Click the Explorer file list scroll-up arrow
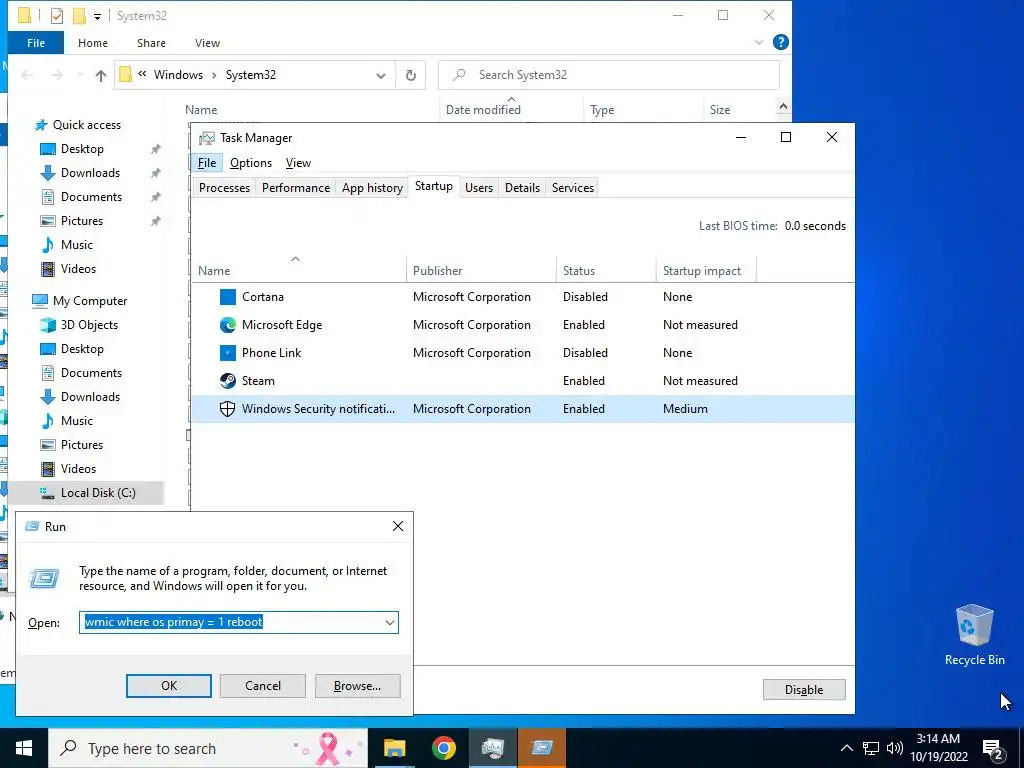This screenshot has height=768, width=1024. tap(783, 106)
